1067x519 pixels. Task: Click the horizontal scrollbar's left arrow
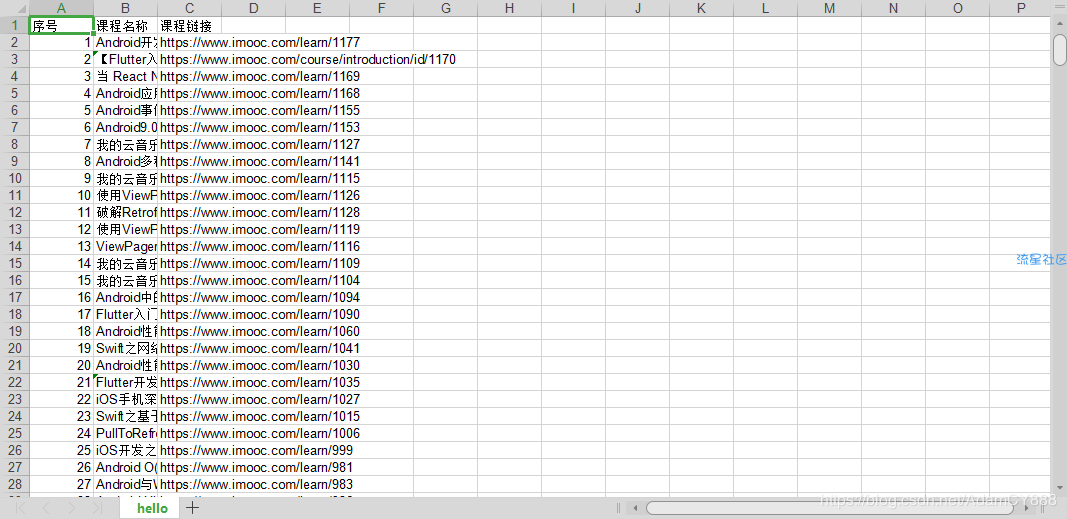(x=635, y=508)
